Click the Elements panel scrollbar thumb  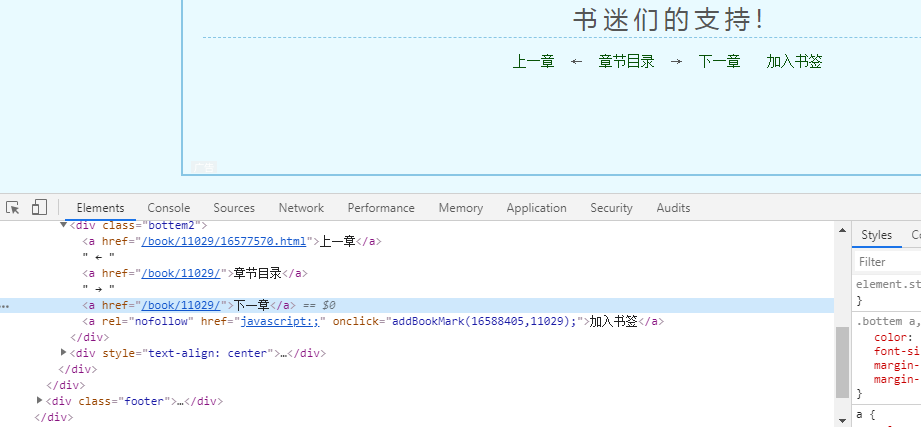842,362
